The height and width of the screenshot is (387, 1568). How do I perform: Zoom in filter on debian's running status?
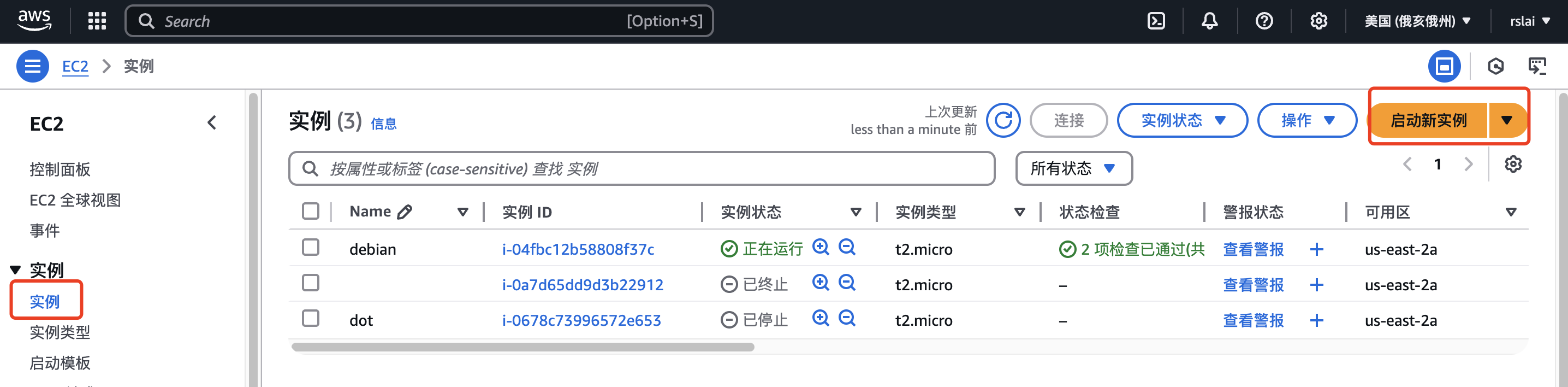821,248
